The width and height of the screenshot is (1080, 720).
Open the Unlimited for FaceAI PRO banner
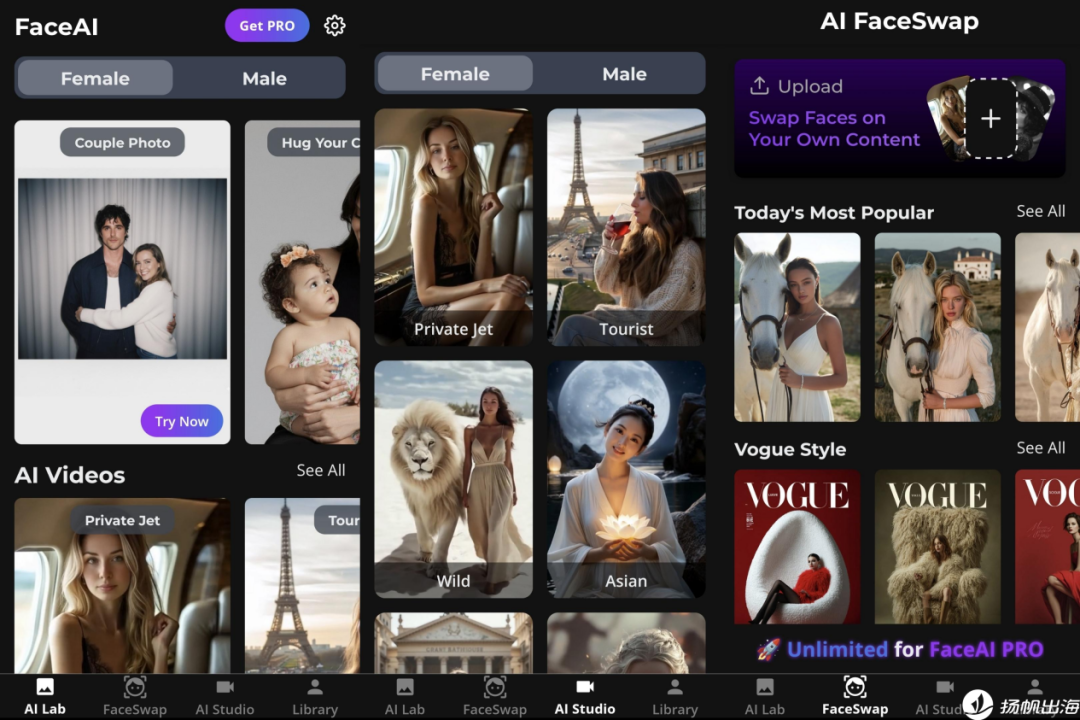(x=900, y=650)
